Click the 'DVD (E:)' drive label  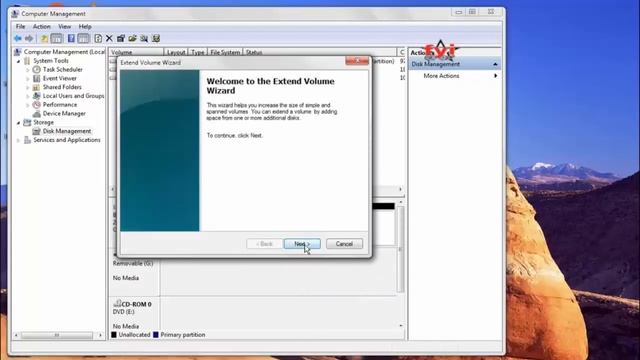(x=124, y=312)
